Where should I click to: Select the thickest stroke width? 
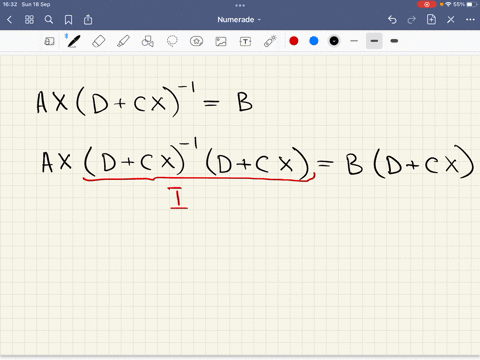[394, 41]
